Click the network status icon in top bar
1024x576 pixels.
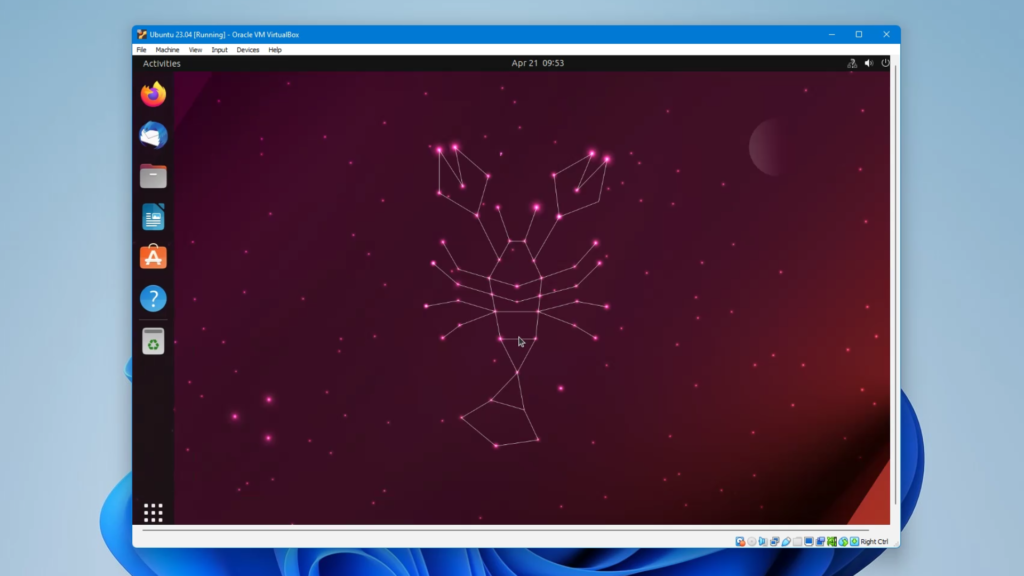coord(852,63)
